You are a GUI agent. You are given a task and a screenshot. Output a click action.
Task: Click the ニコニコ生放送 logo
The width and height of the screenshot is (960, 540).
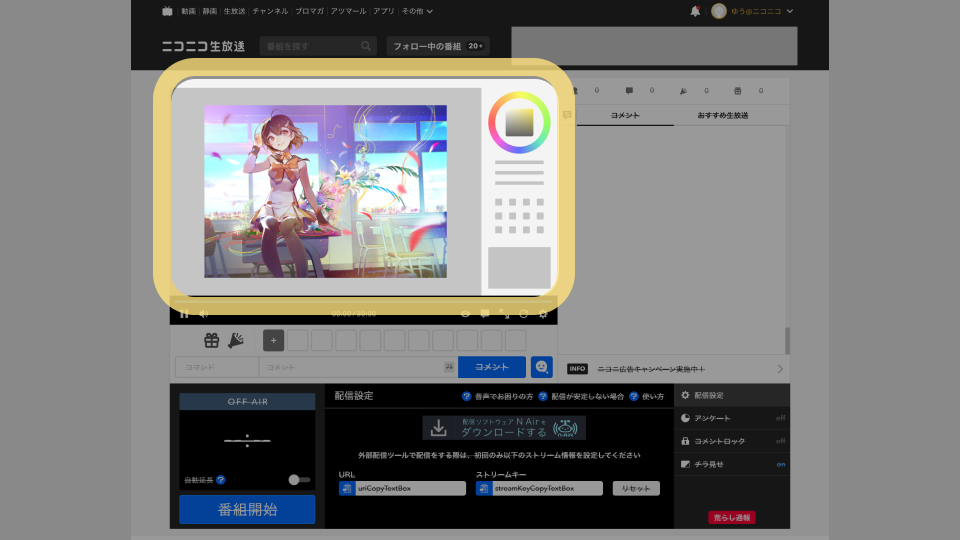pyautogui.click(x=203, y=47)
